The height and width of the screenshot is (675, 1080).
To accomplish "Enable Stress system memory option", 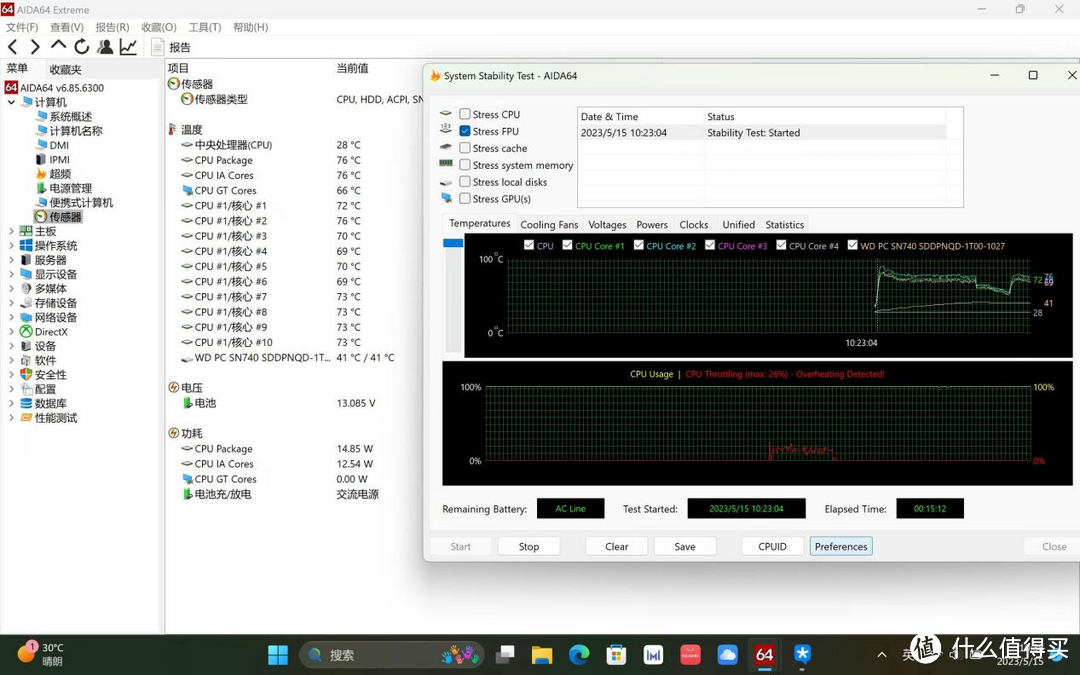I will point(463,165).
